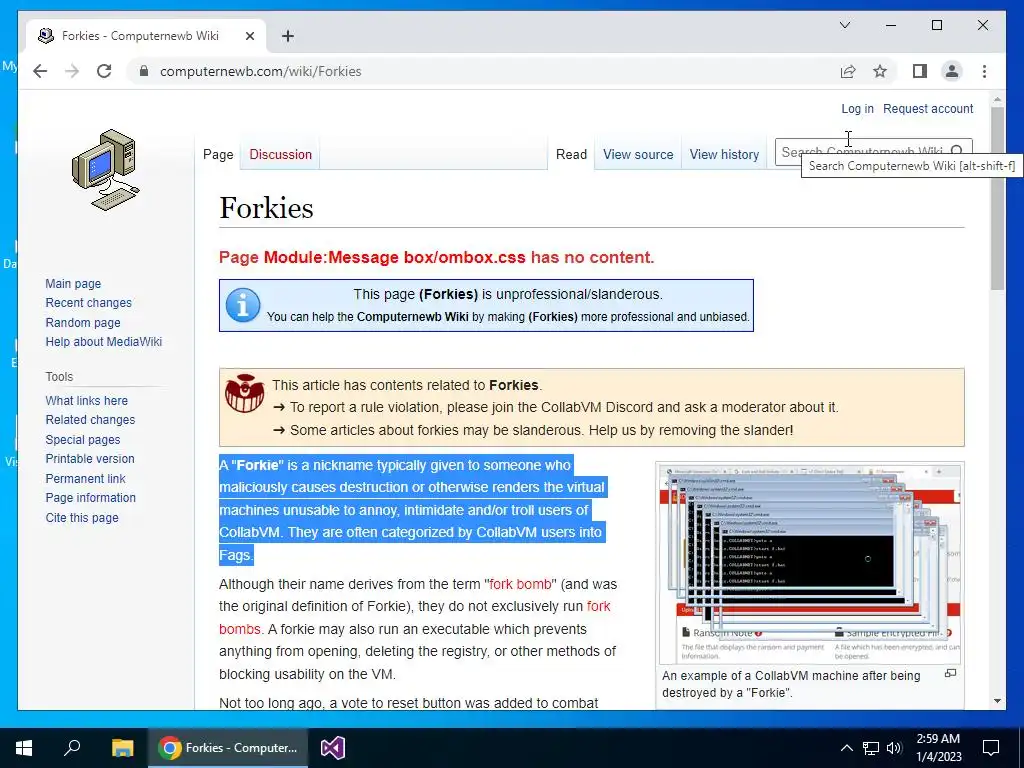Open the Chrome profile avatar
The image size is (1024, 768).
[952, 71]
